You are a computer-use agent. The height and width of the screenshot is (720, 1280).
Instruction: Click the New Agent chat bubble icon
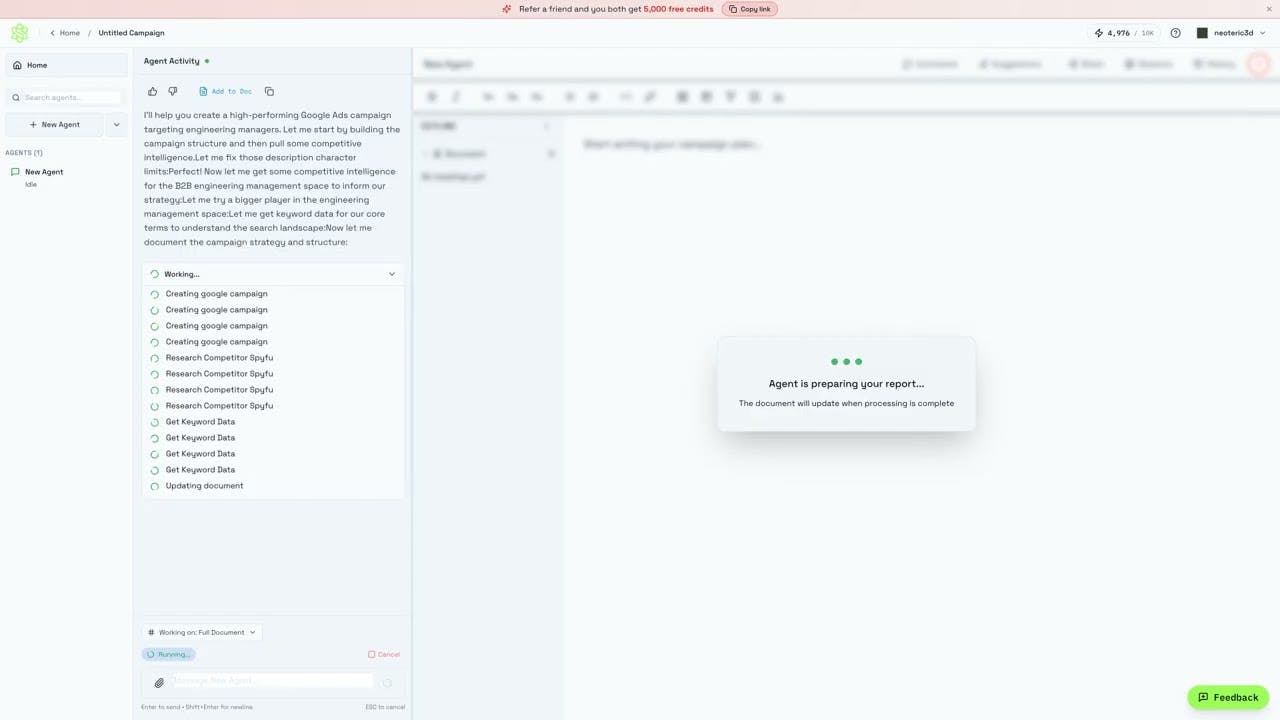pyautogui.click(x=15, y=172)
